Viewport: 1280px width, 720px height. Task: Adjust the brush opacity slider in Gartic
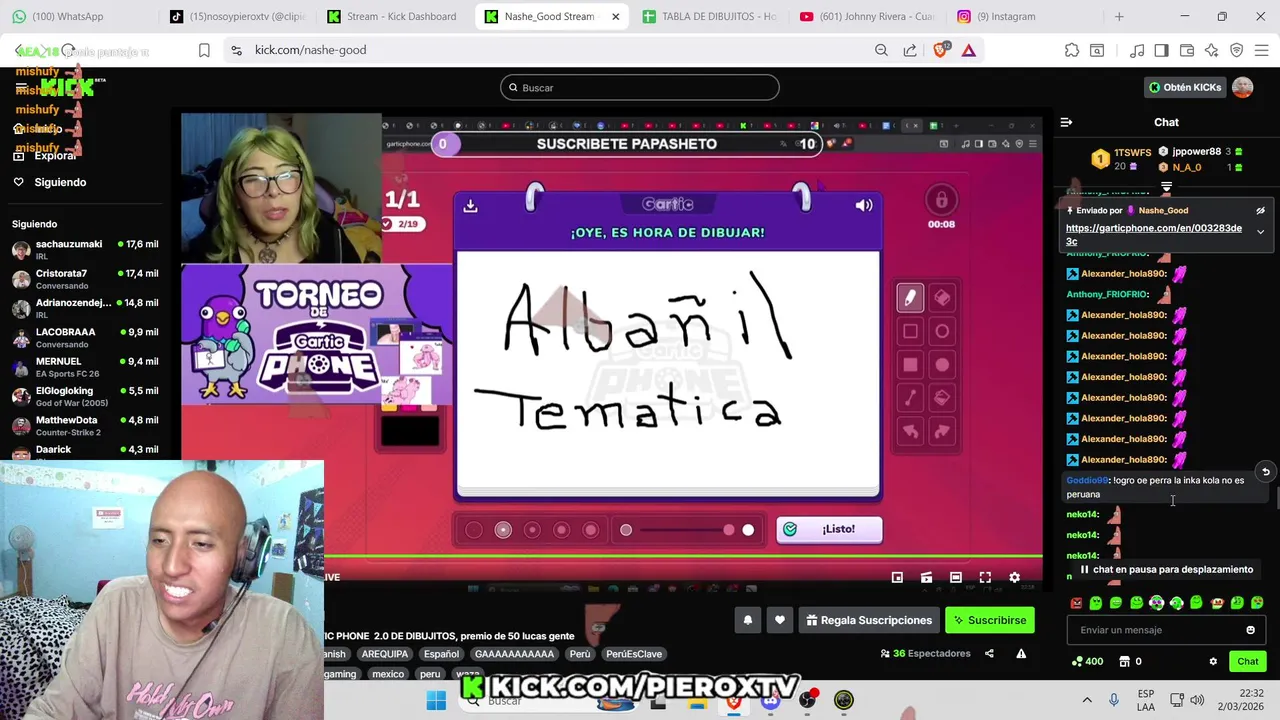(687, 530)
